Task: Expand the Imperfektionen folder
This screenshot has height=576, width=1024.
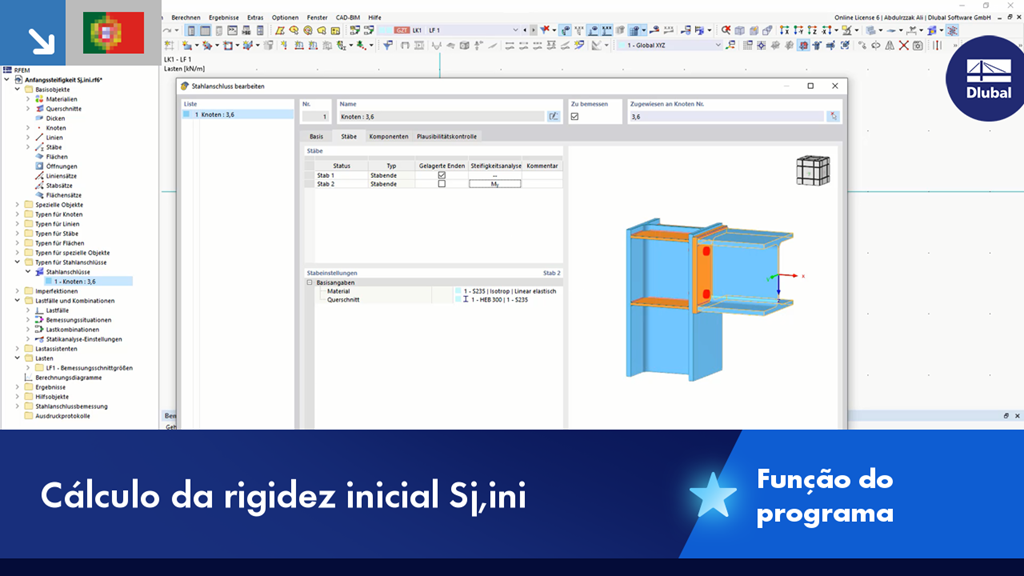Action: pyautogui.click(x=18, y=291)
